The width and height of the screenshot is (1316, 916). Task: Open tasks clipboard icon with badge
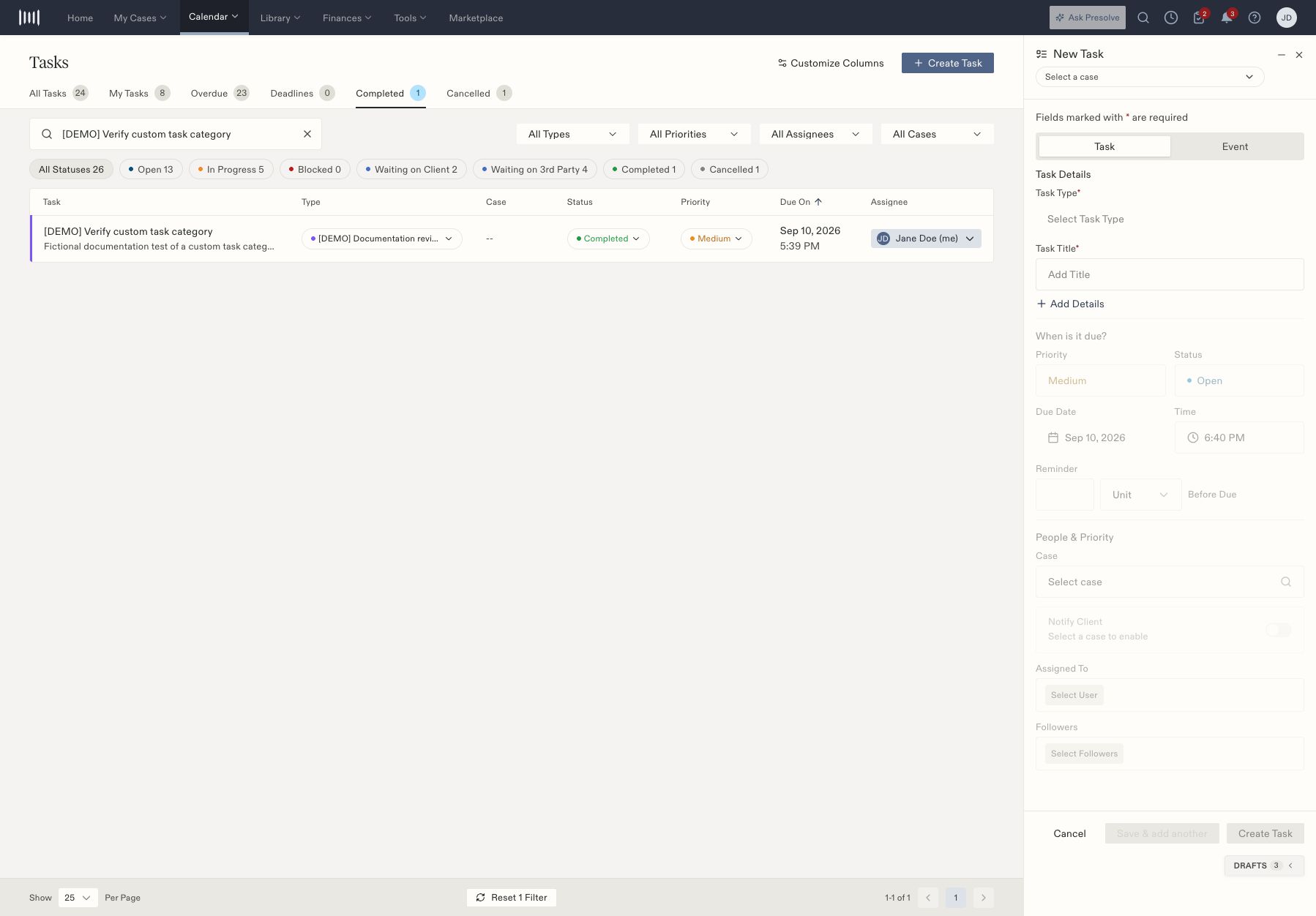(x=1199, y=18)
